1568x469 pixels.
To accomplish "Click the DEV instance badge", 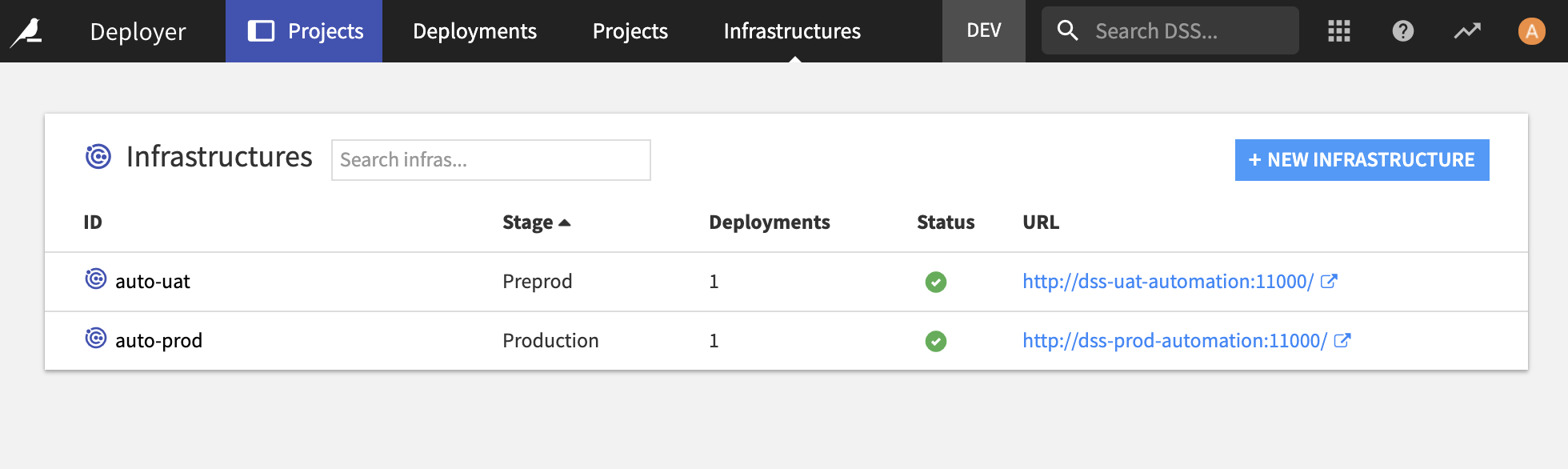I will point(984,31).
